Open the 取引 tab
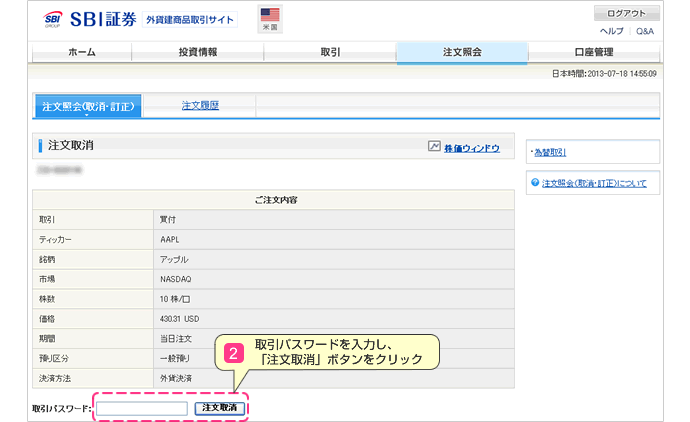The height and width of the screenshot is (422, 690). tap(330, 52)
